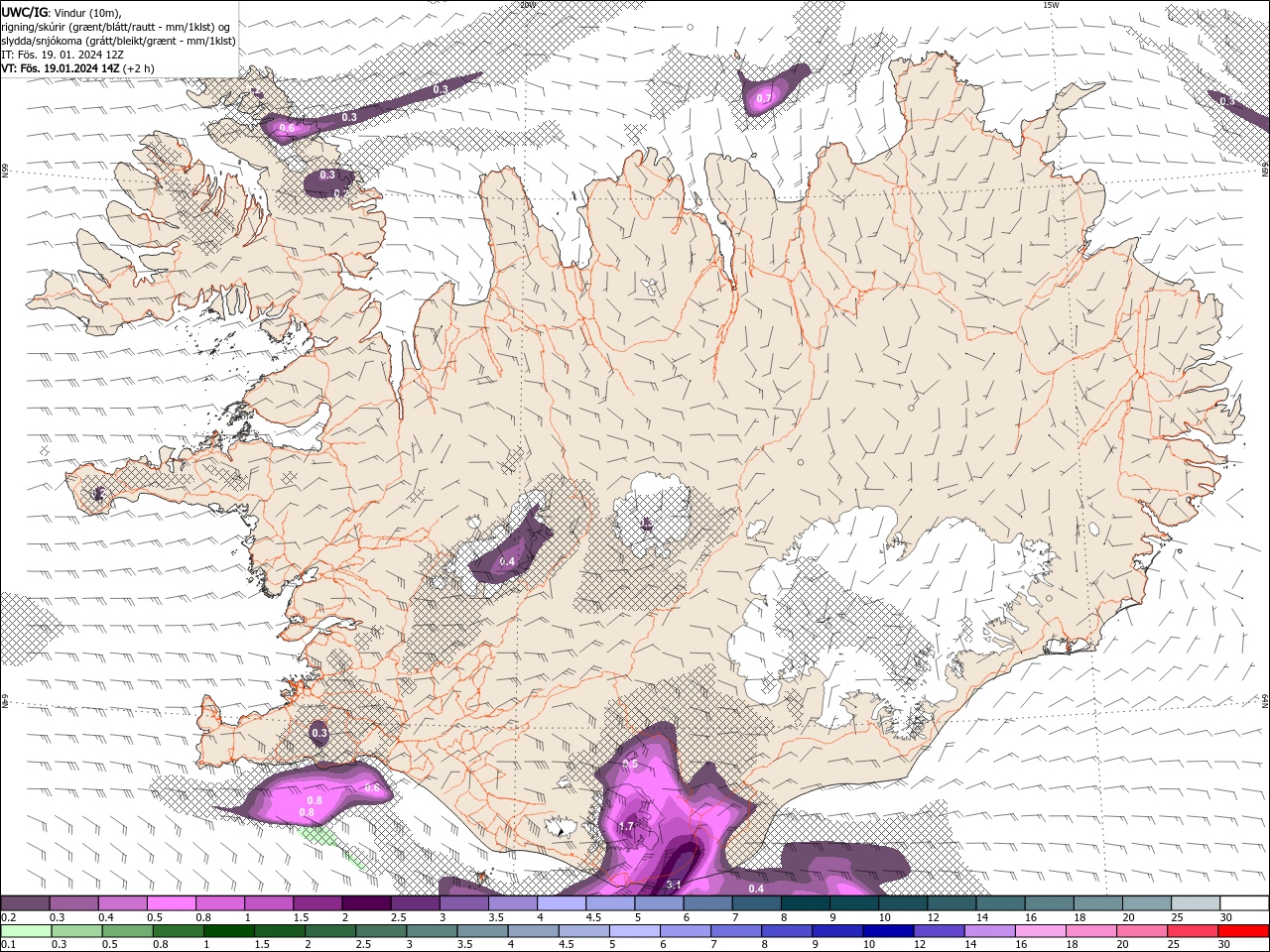Image resolution: width=1270 pixels, height=952 pixels.
Task: Click the 0.6 value in the Westfjords snow band
Action: point(287,128)
